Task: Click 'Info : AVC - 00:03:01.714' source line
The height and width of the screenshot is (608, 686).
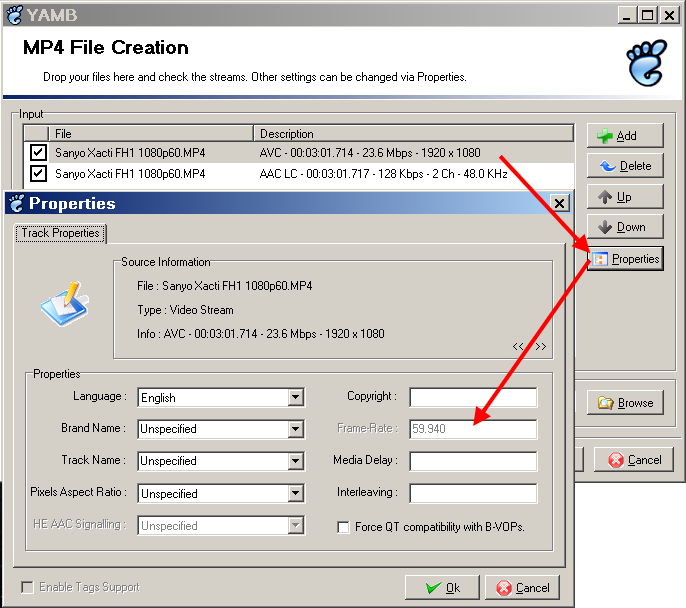Action: pyautogui.click(x=261, y=334)
